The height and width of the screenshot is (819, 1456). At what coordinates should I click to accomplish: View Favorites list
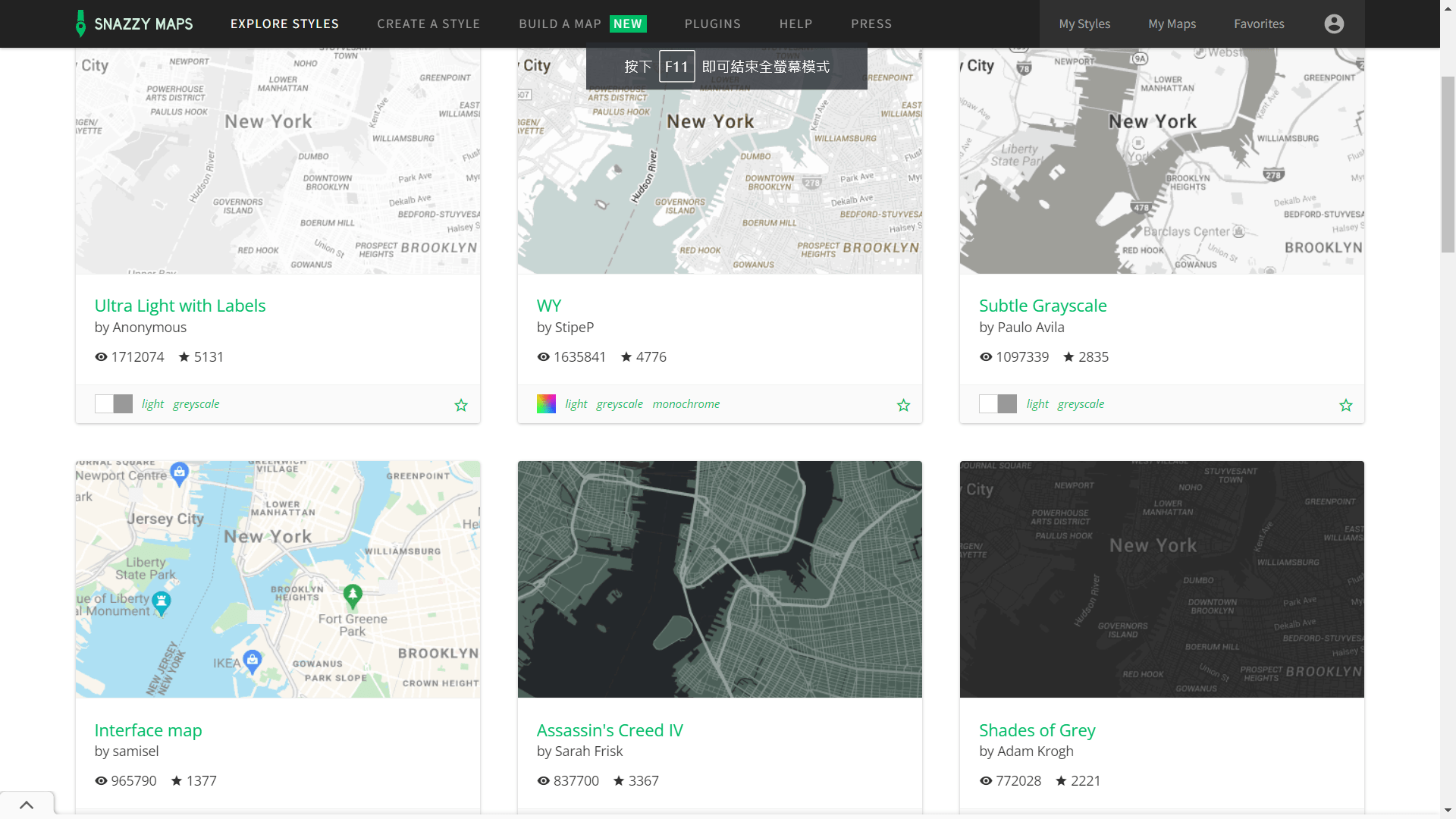click(x=1259, y=24)
